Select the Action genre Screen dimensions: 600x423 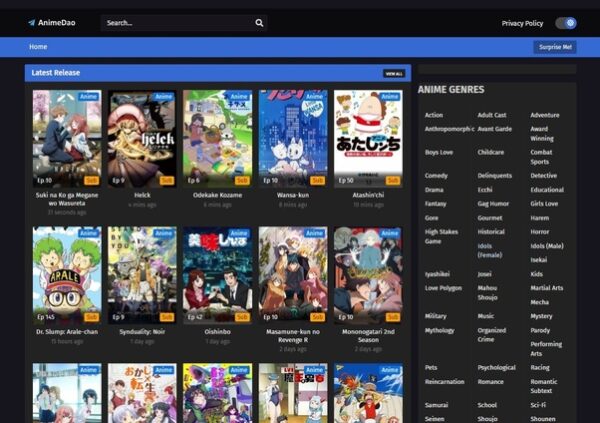tap(434, 115)
